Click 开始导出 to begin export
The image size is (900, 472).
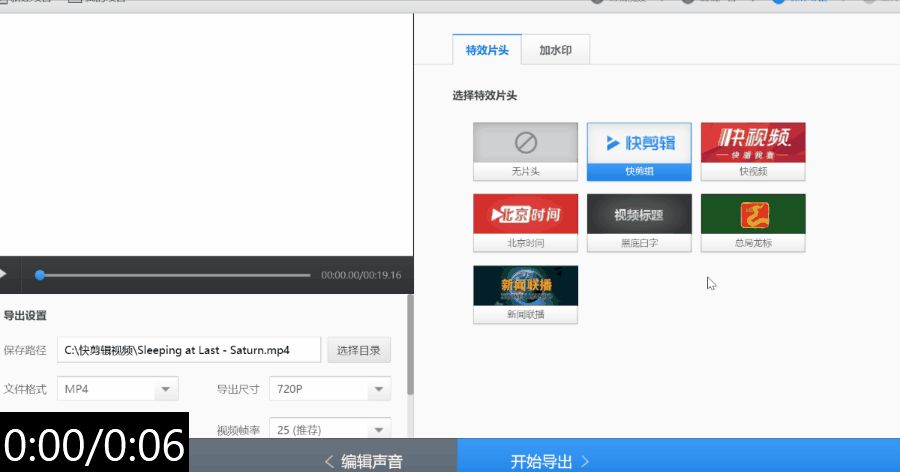[550, 461]
